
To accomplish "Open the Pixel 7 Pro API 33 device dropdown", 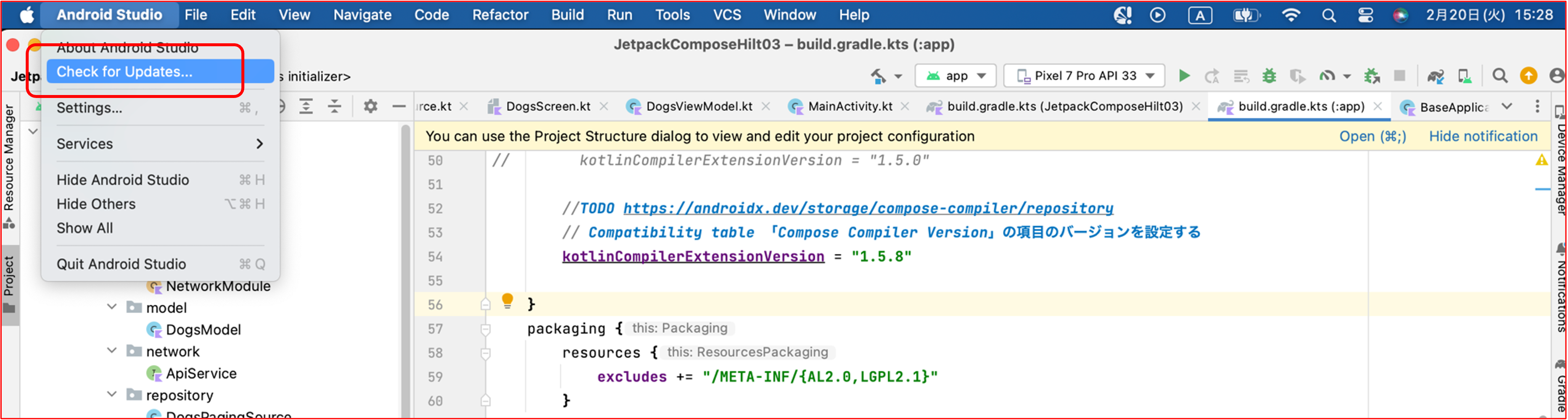I will (x=1084, y=76).
